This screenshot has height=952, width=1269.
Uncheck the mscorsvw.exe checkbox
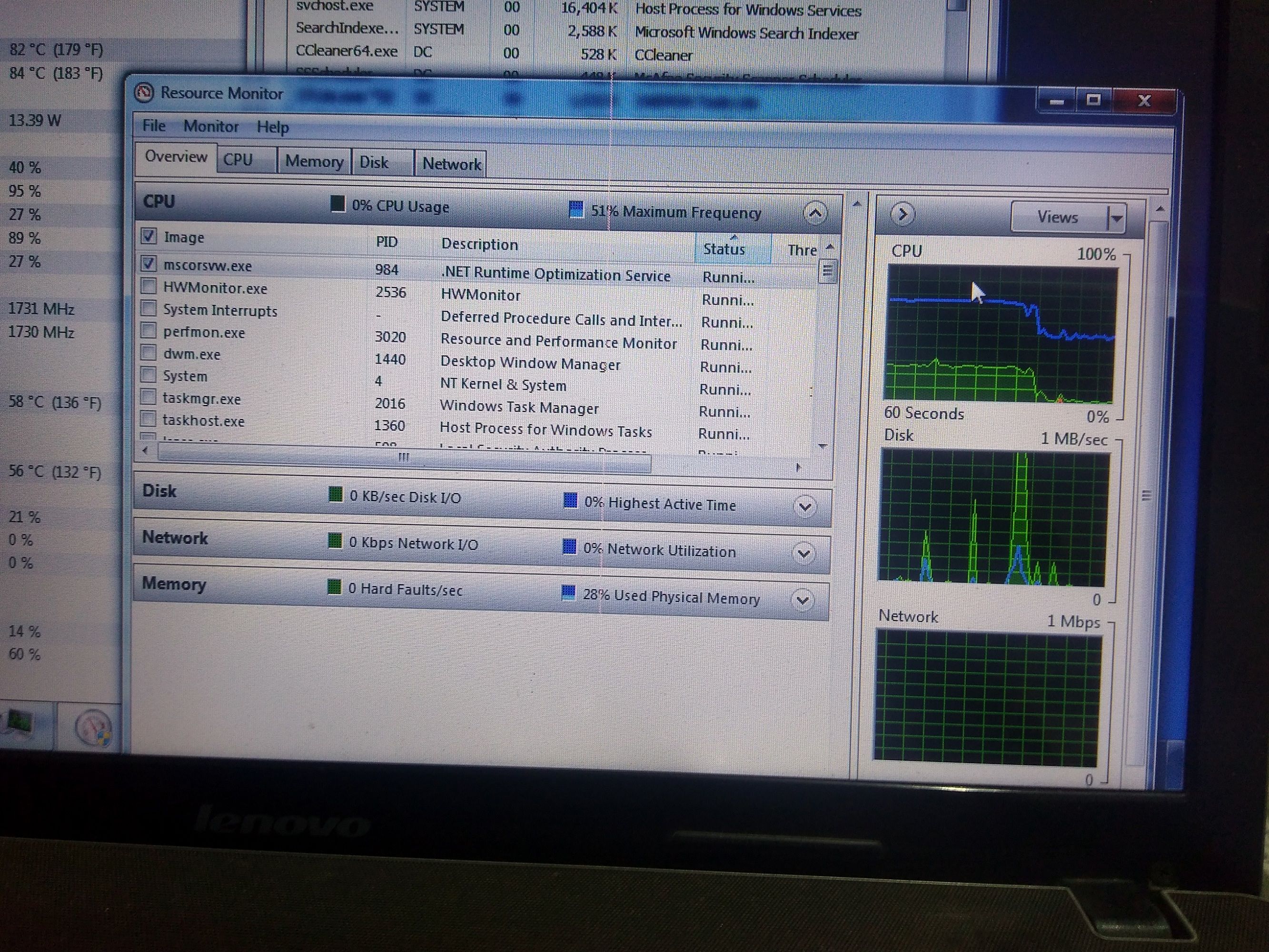pyautogui.click(x=149, y=263)
